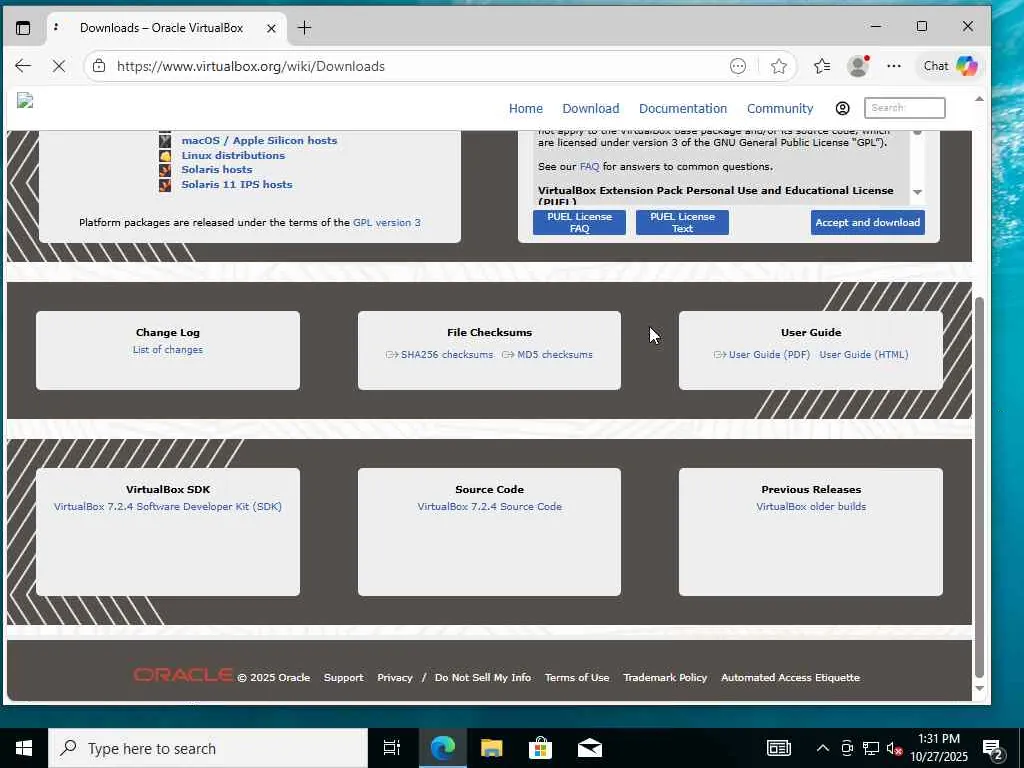Open VirtualBox 7.2.4 Source Code link
This screenshot has width=1024, height=768.
tap(489, 507)
